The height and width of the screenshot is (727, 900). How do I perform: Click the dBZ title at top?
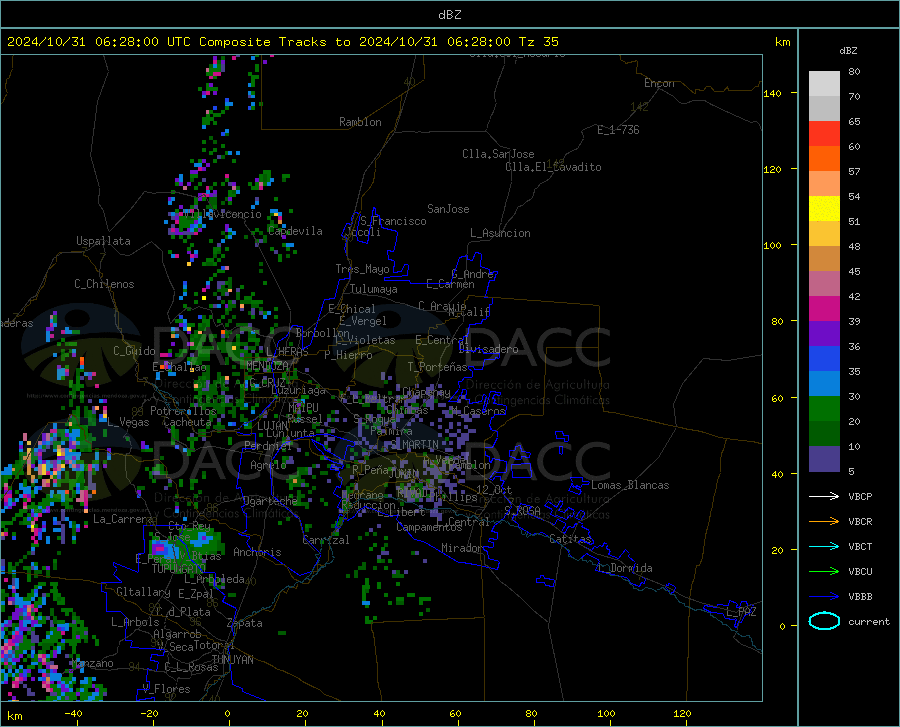point(449,15)
